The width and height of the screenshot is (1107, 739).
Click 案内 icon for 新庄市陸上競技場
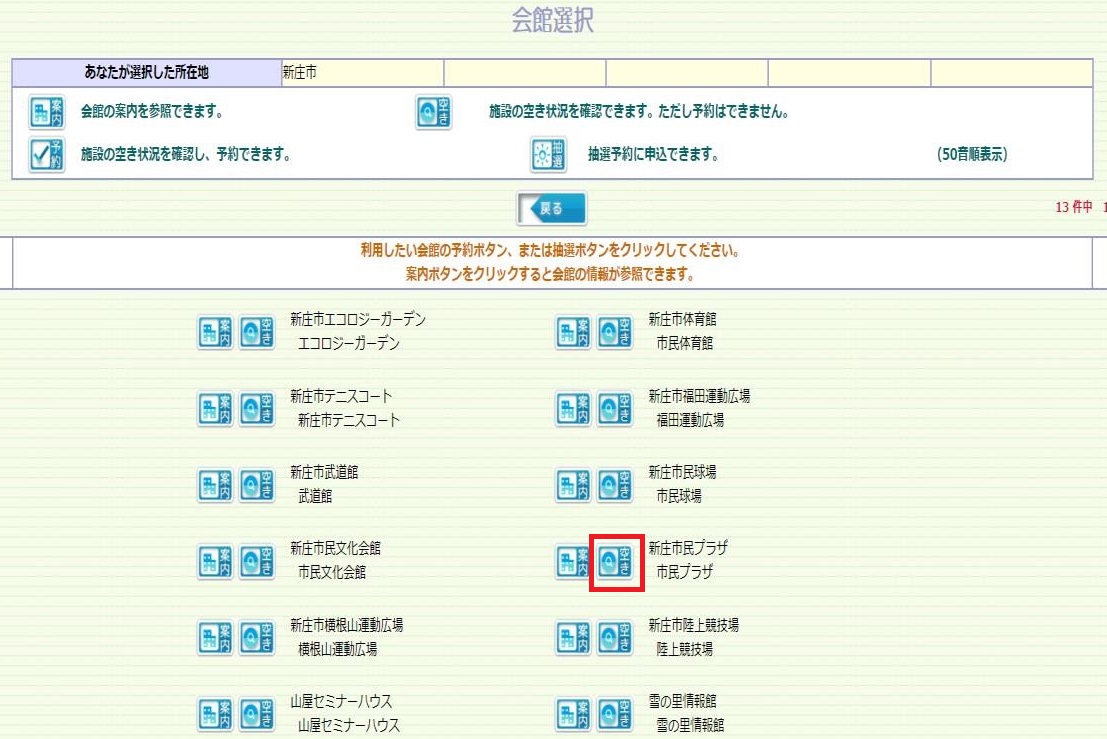573,637
